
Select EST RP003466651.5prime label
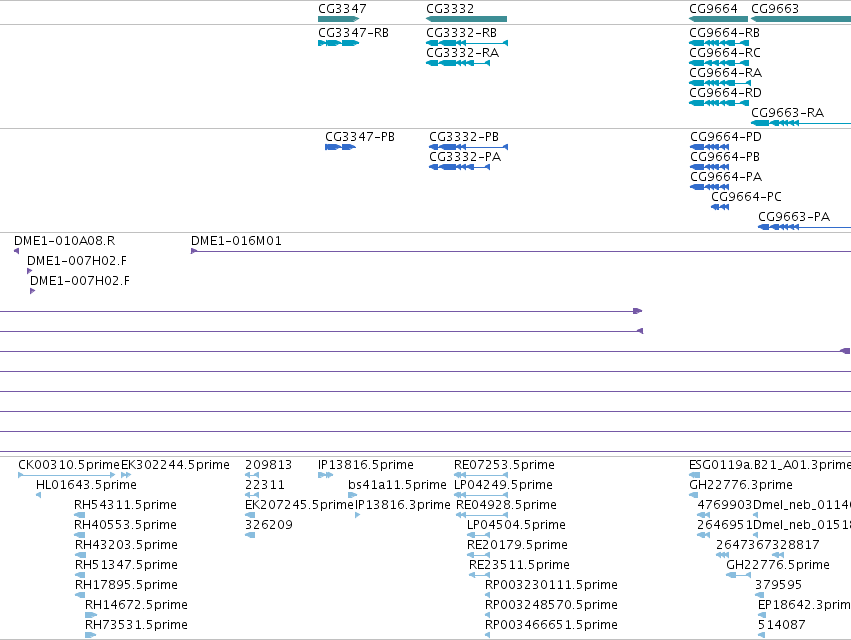[x=551, y=625]
